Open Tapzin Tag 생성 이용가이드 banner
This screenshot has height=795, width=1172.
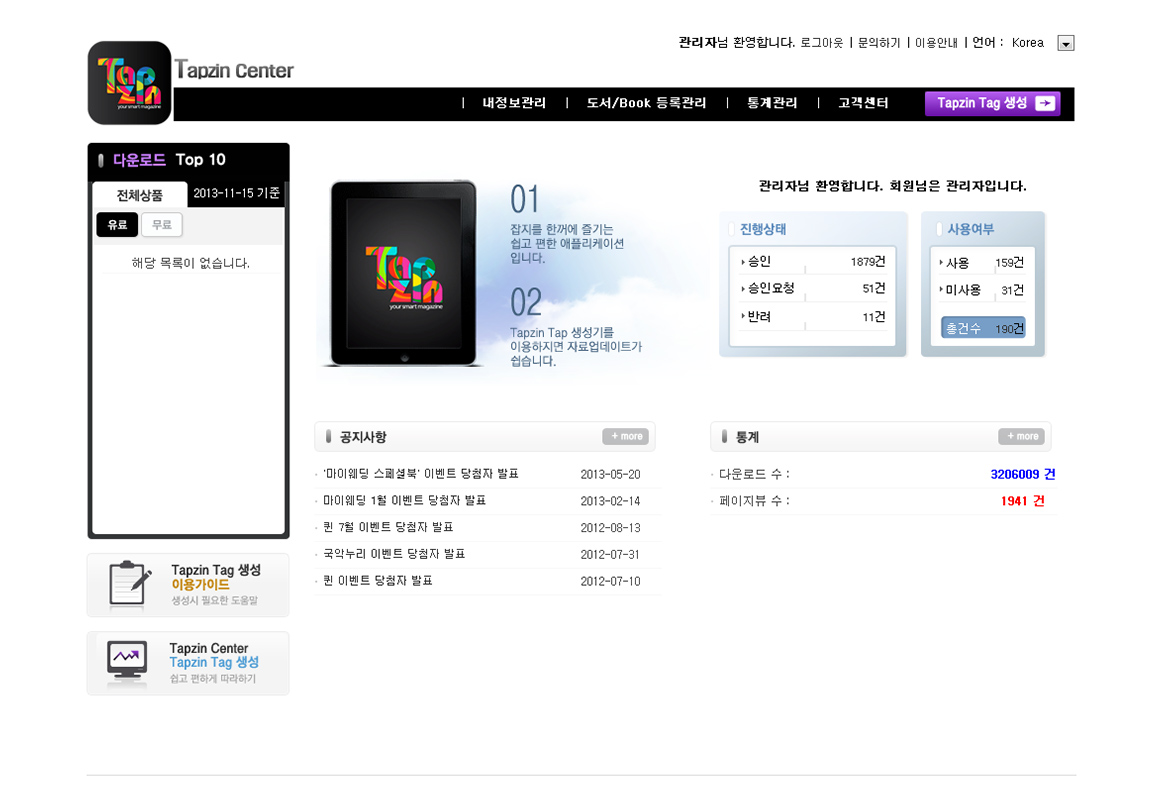coord(188,585)
